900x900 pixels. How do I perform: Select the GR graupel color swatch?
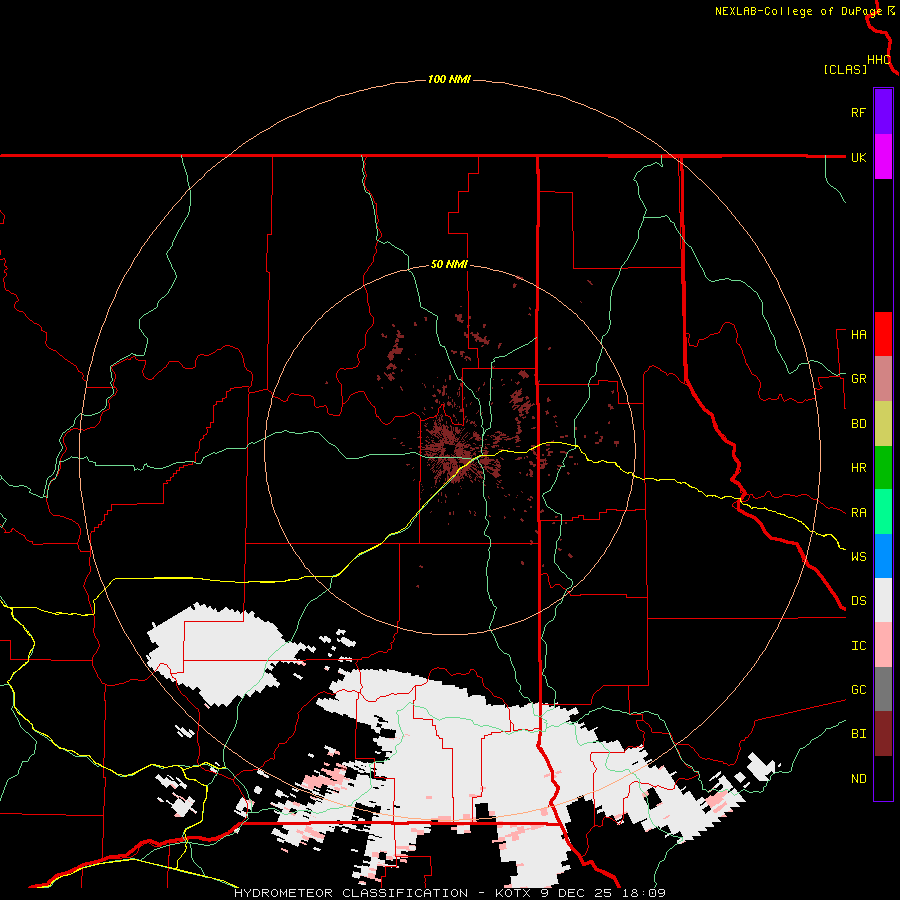pyautogui.click(x=883, y=378)
